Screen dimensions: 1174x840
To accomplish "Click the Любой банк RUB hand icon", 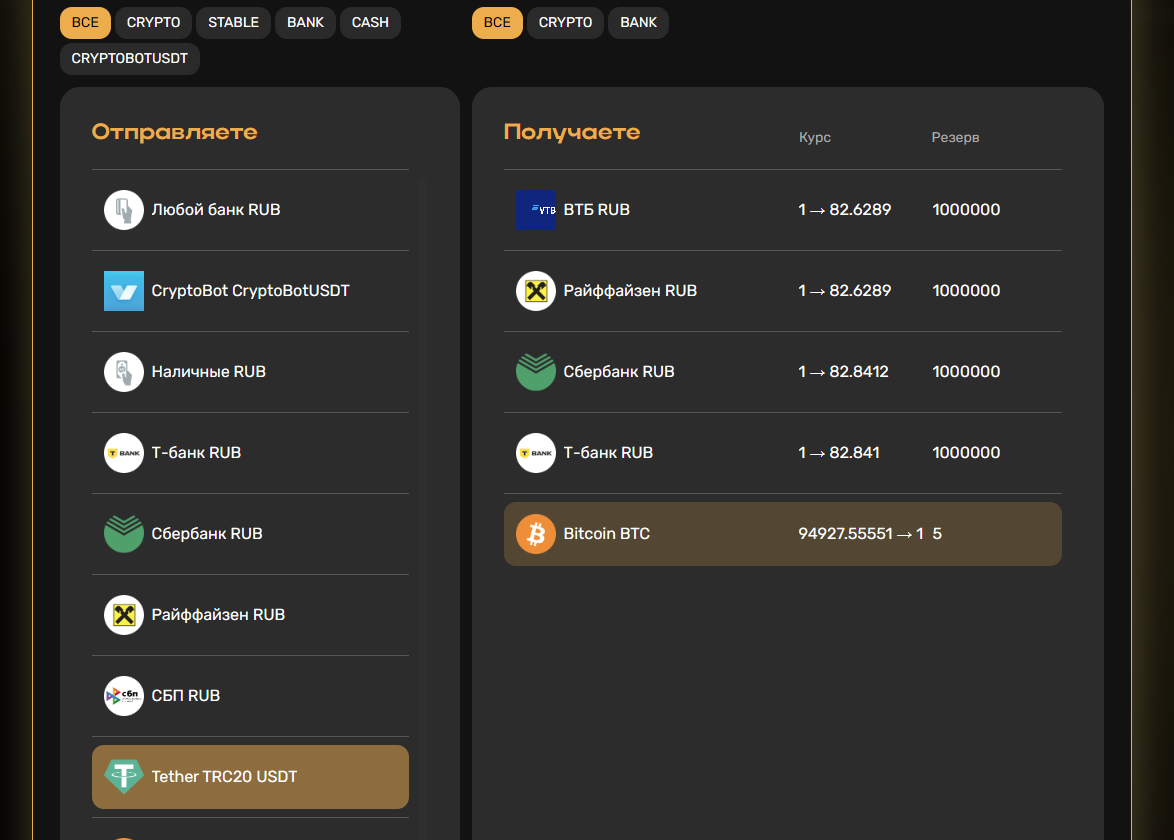I will coord(124,210).
